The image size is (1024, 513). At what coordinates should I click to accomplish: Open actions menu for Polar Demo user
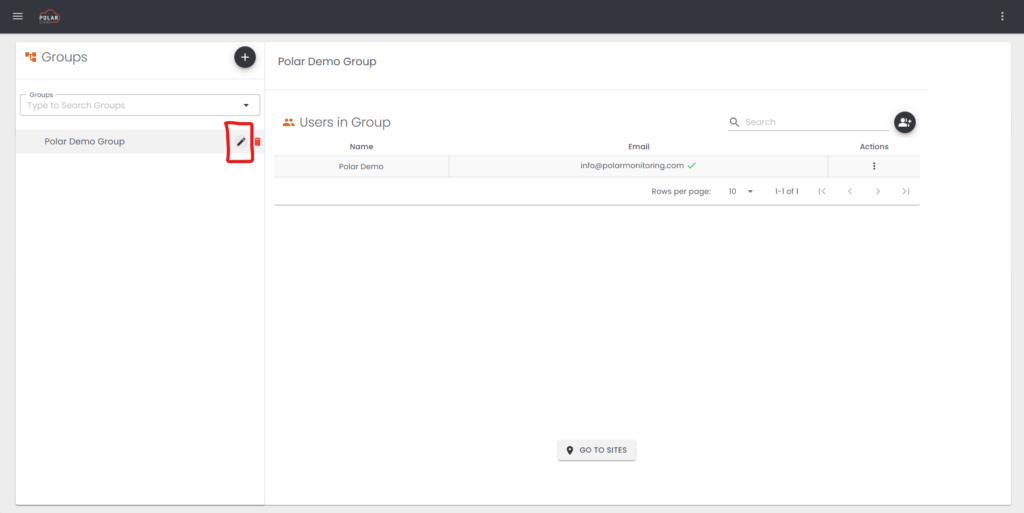coord(874,166)
